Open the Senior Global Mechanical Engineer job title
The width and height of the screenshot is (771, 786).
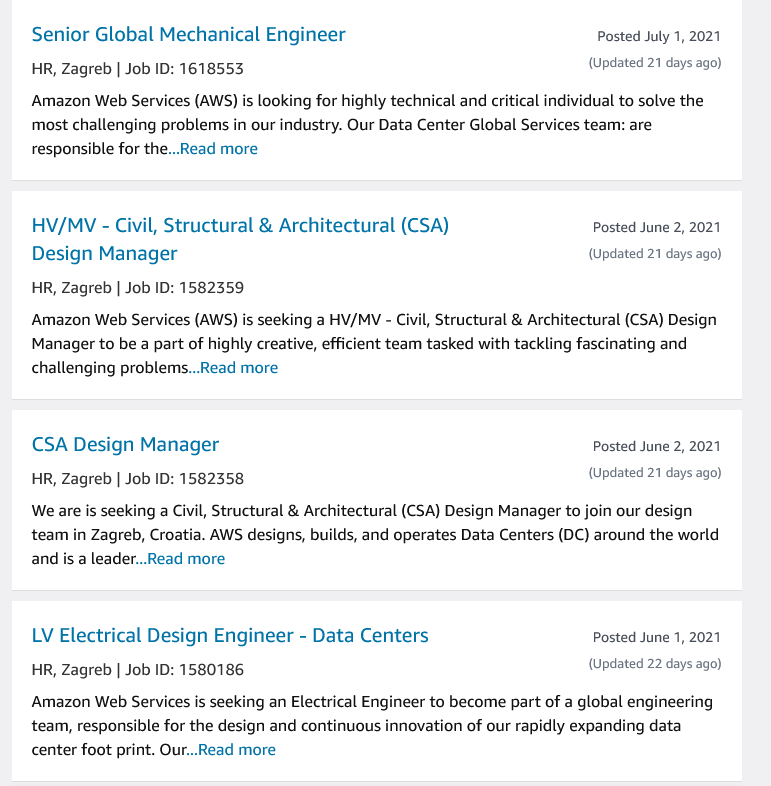[x=188, y=35]
